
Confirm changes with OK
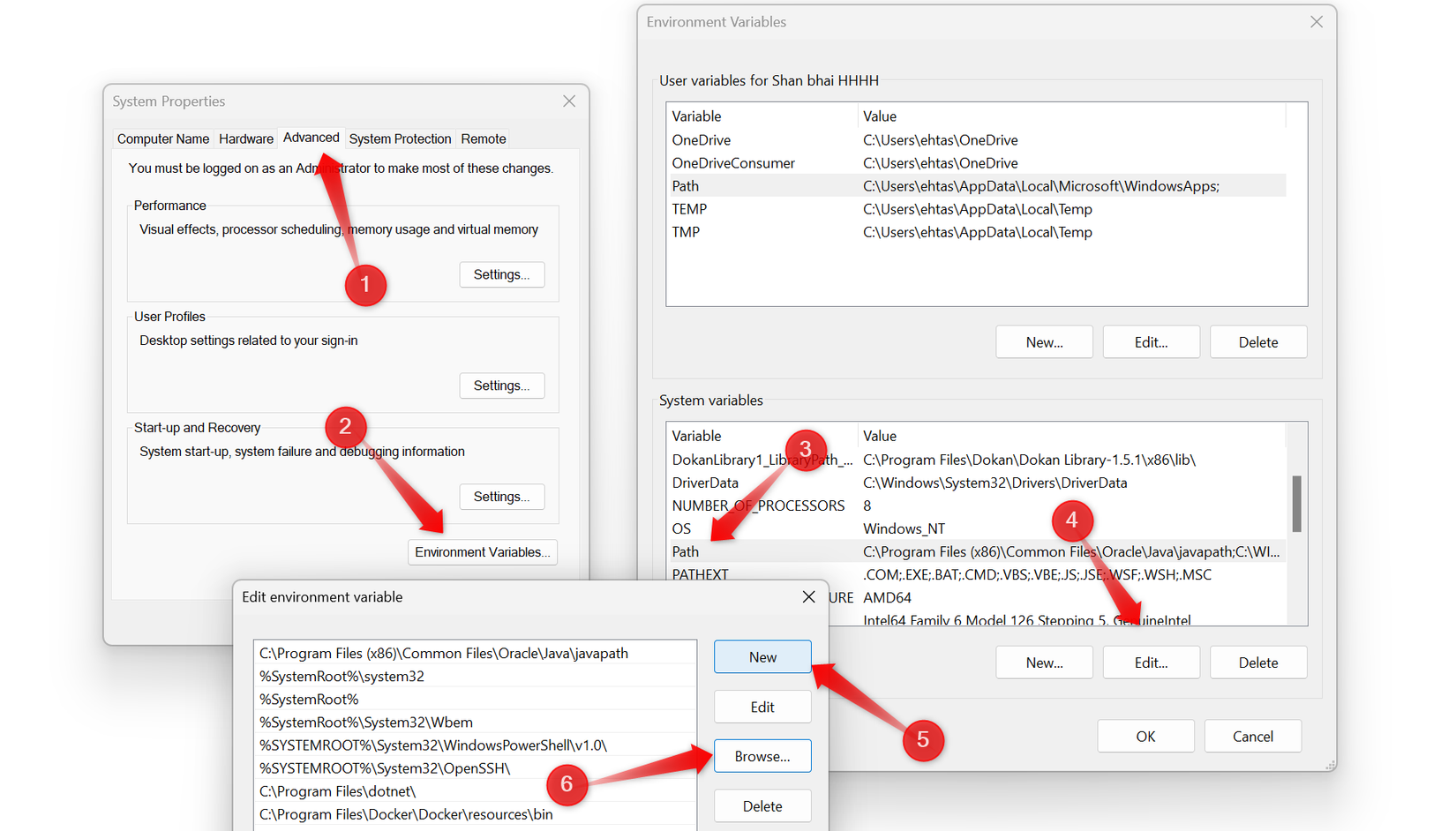point(1145,736)
